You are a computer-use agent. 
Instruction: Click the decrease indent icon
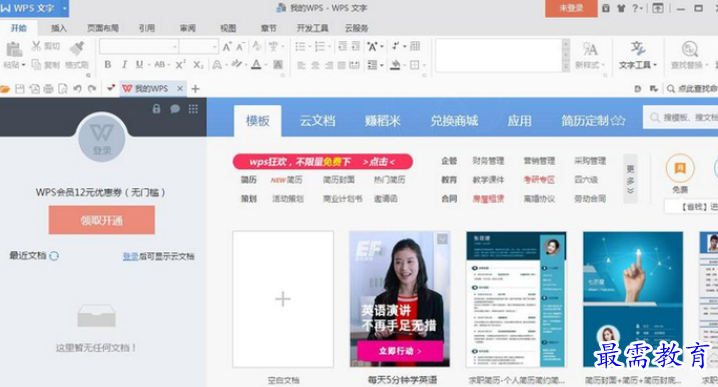tap(342, 46)
